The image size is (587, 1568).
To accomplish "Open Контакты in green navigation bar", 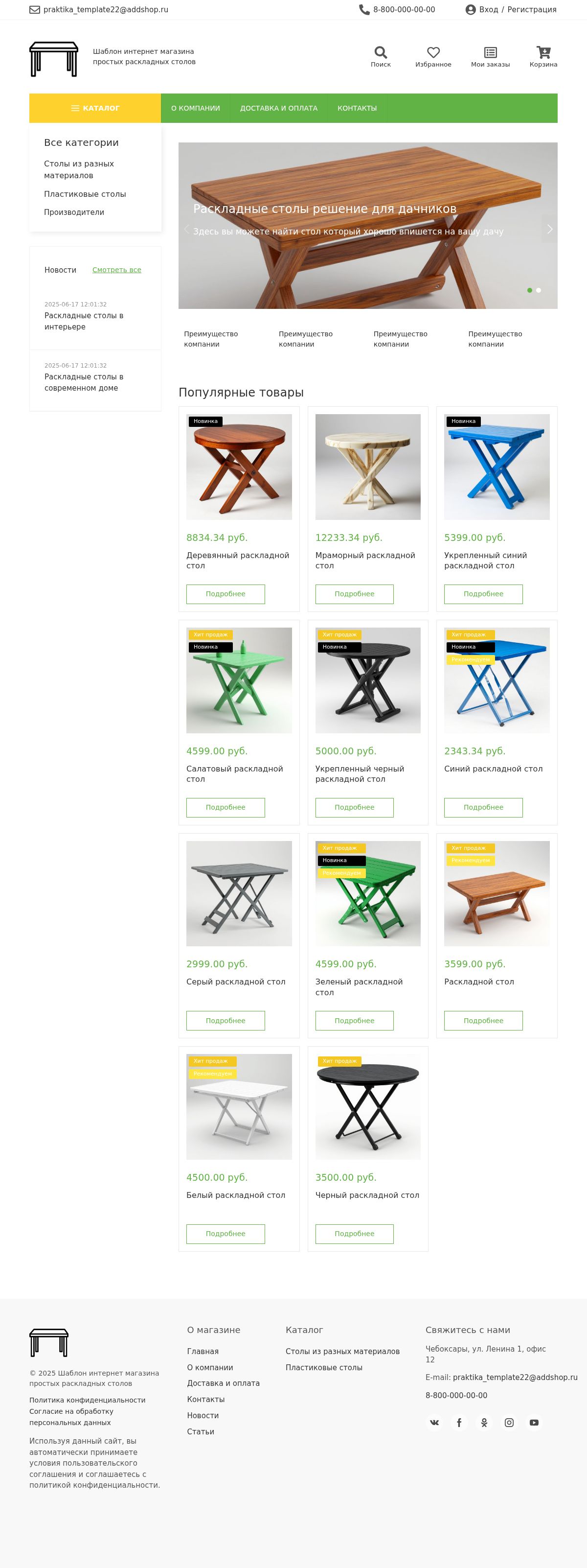I will coord(357,108).
